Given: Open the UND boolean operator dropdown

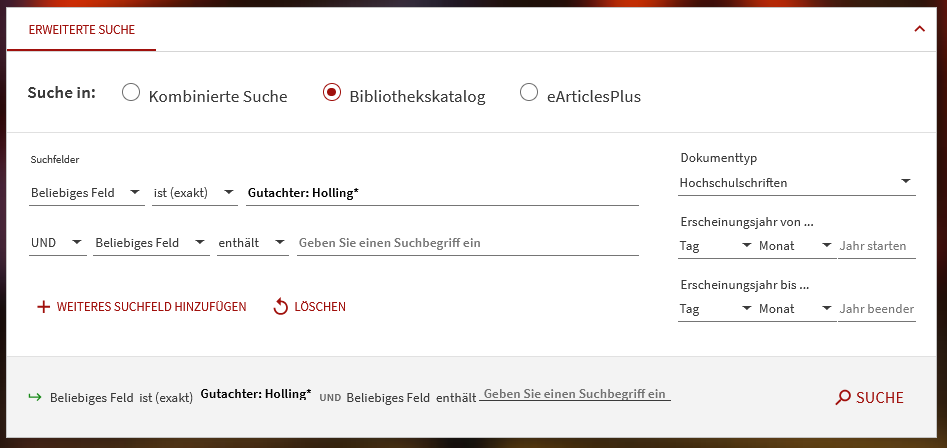Looking at the screenshot, I should pyautogui.click(x=57, y=242).
